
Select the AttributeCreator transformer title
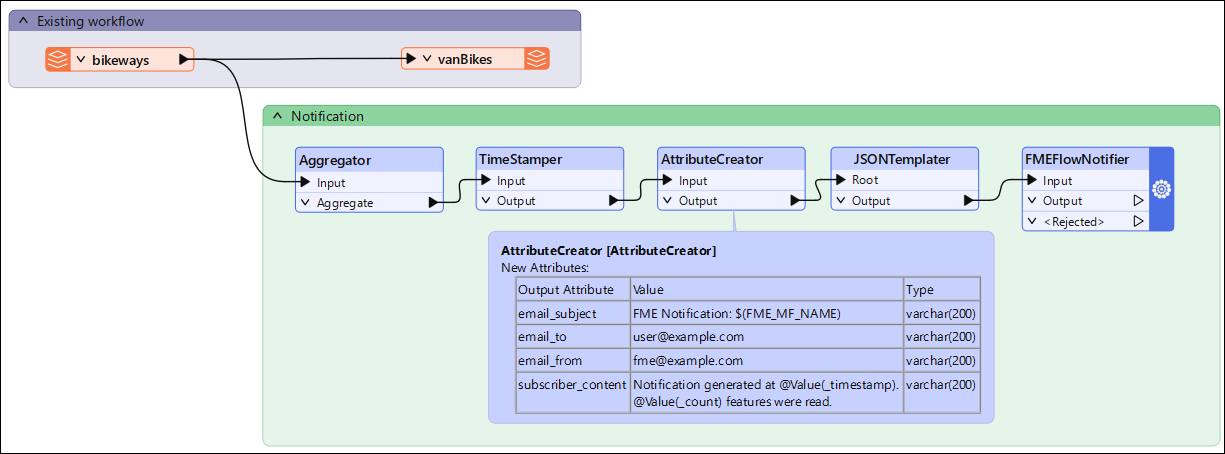(712, 159)
